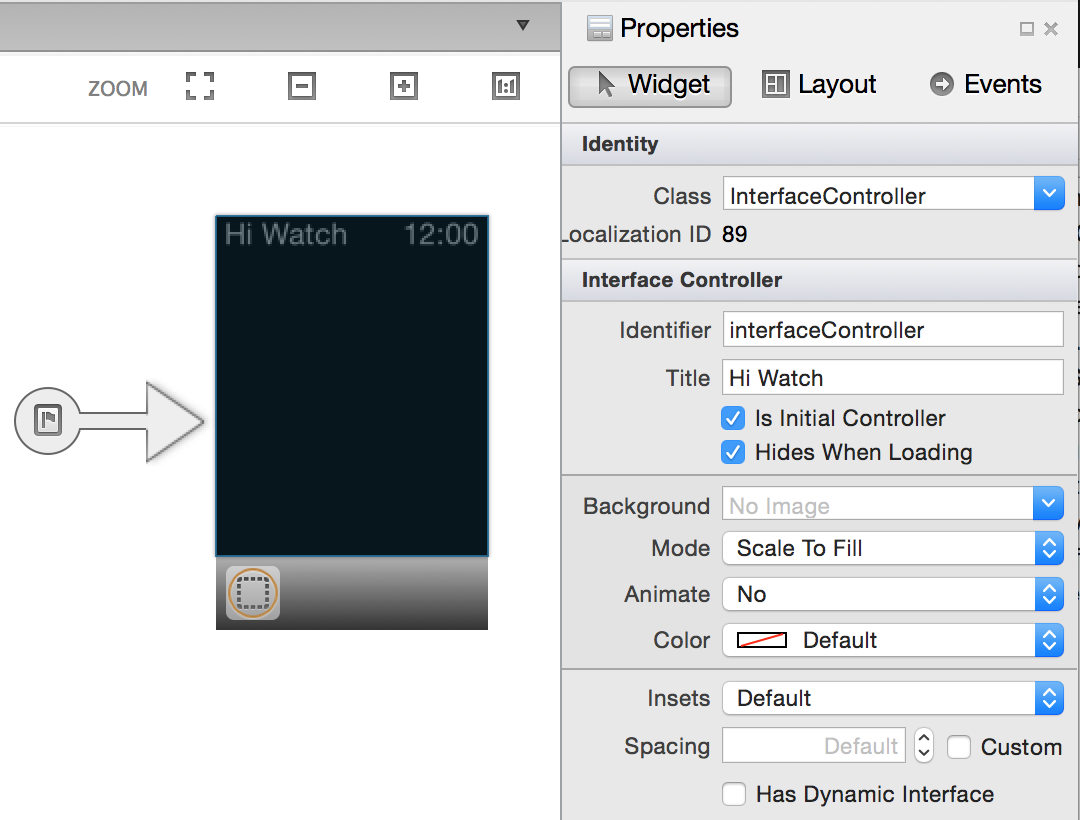Image resolution: width=1080 pixels, height=820 pixels.
Task: Click the 1:1 actual size icon
Action: [506, 86]
